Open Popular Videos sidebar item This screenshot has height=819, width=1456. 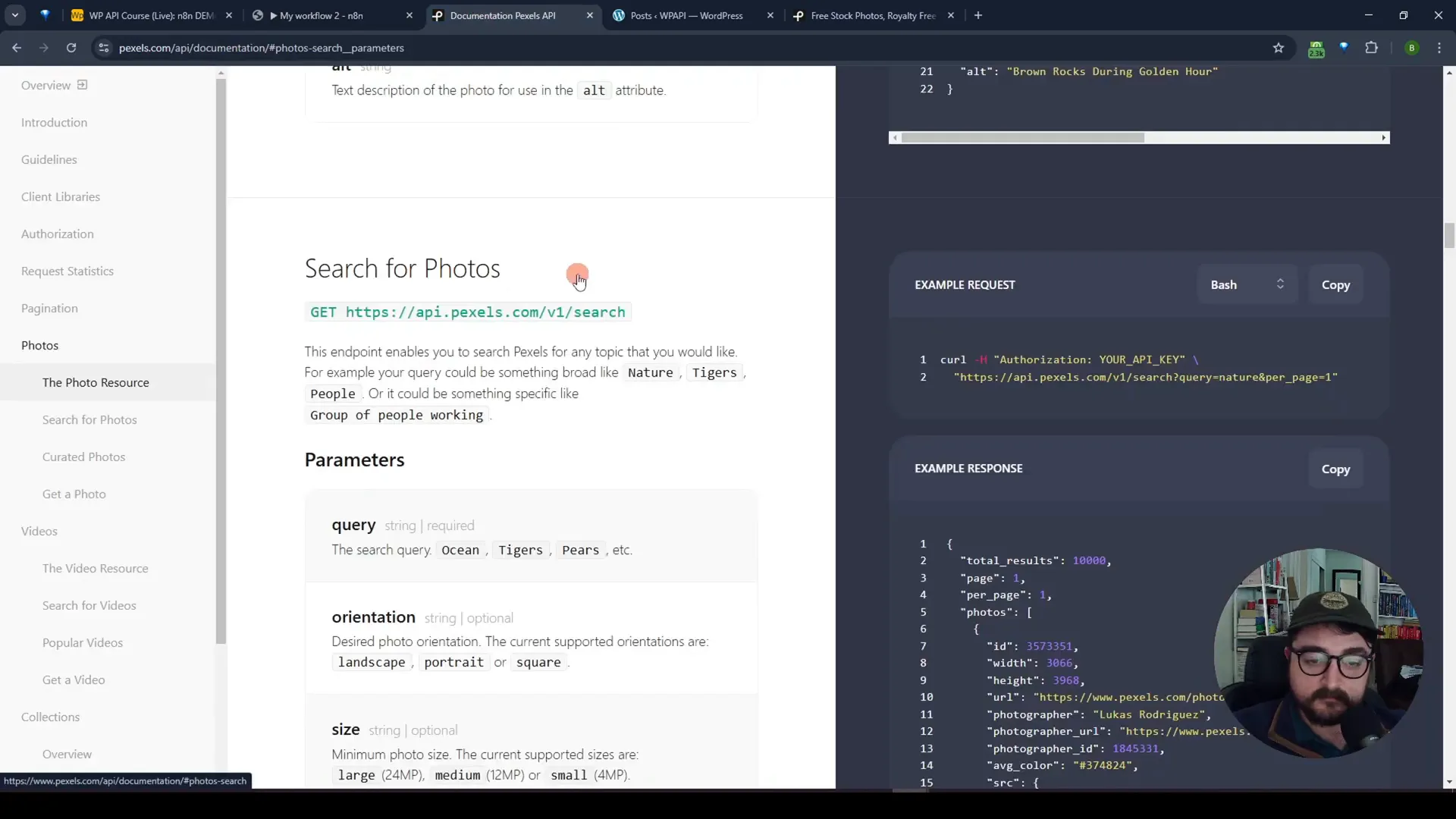[83, 643]
